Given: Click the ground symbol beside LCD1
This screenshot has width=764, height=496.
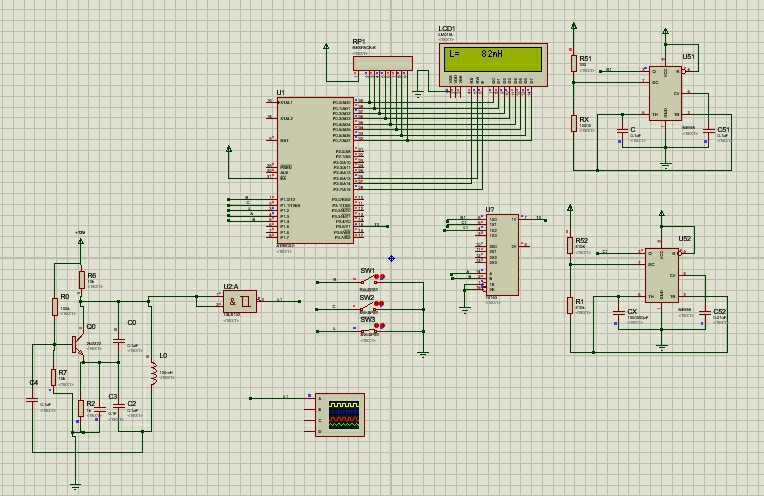Looking at the screenshot, I should [x=418, y=95].
